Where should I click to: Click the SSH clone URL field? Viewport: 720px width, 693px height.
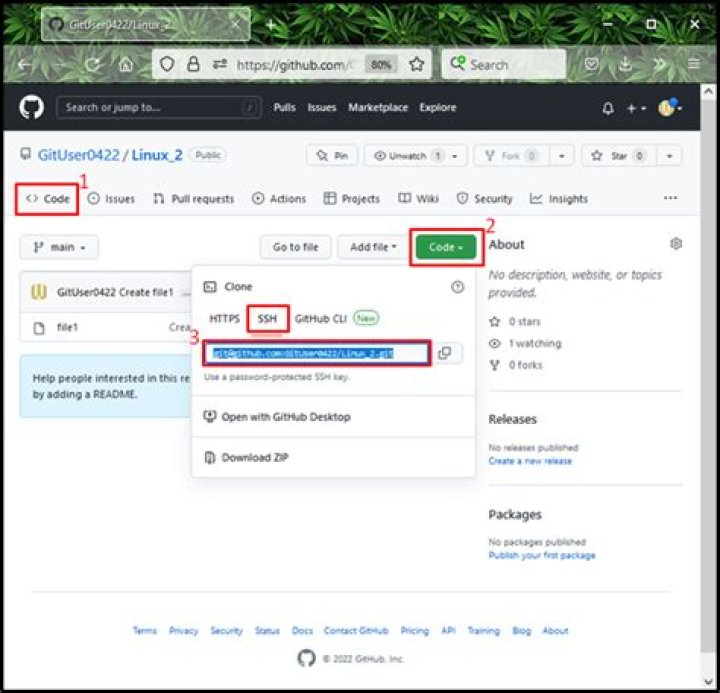point(317,353)
